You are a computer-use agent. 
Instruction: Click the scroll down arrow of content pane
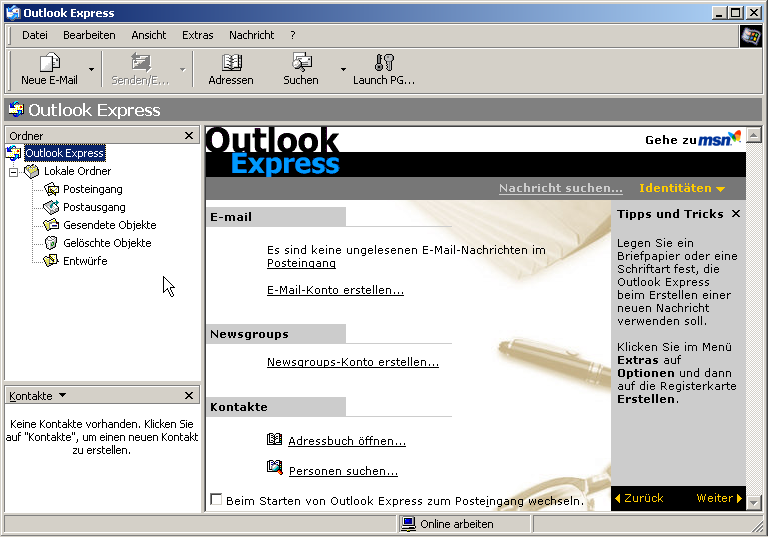pyautogui.click(x=754, y=502)
